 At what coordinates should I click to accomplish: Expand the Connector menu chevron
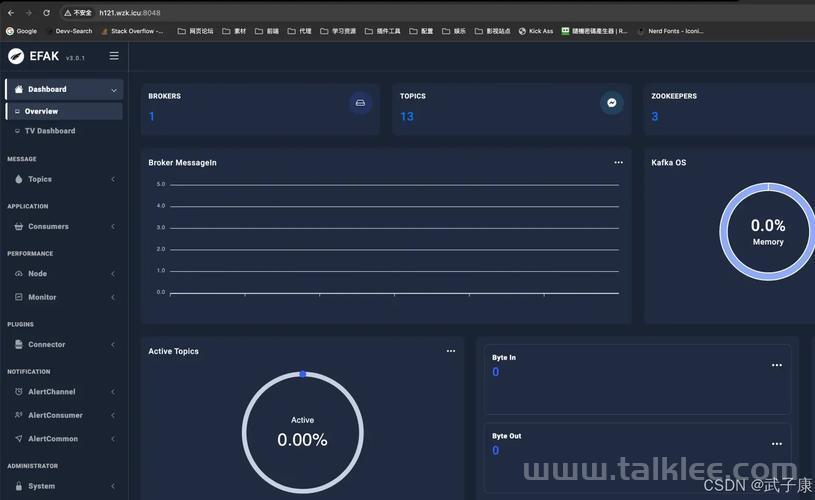tap(113, 345)
